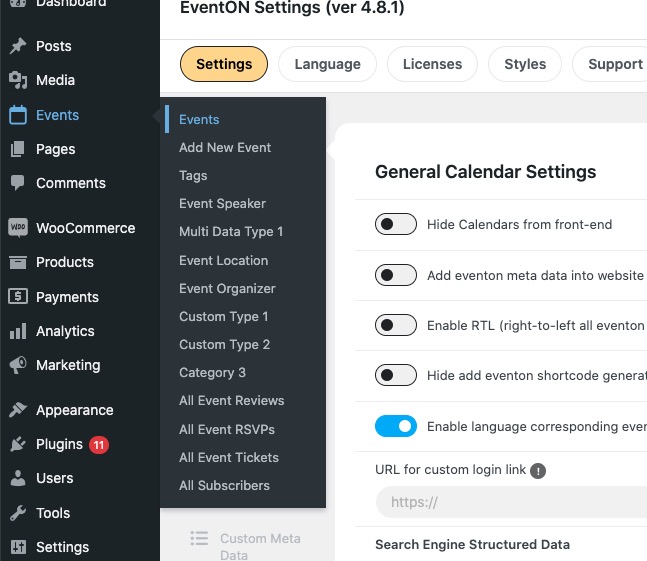Screen dimensions: 647x561
Task: Open All Event Reviews submenu item
Action: [x=231, y=401]
